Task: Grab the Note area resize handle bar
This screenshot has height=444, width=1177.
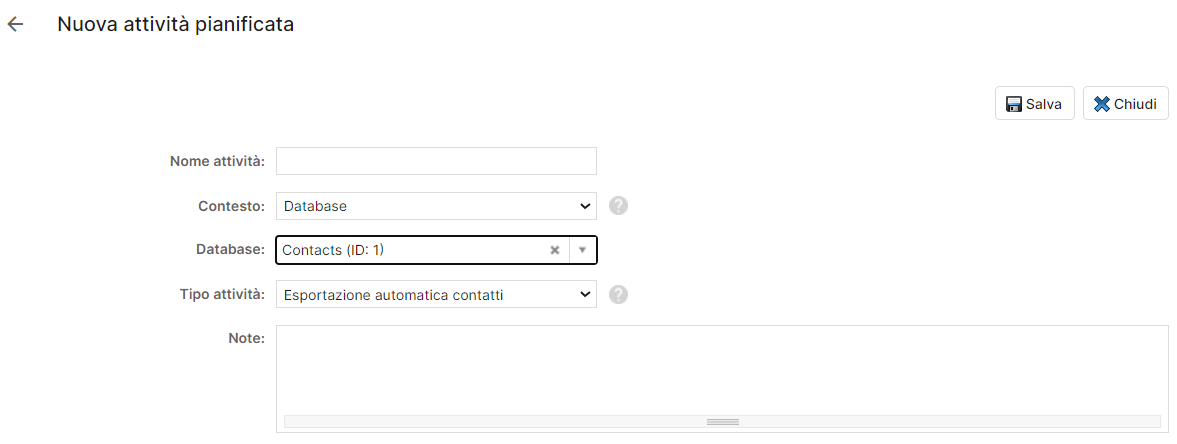Action: click(x=722, y=421)
